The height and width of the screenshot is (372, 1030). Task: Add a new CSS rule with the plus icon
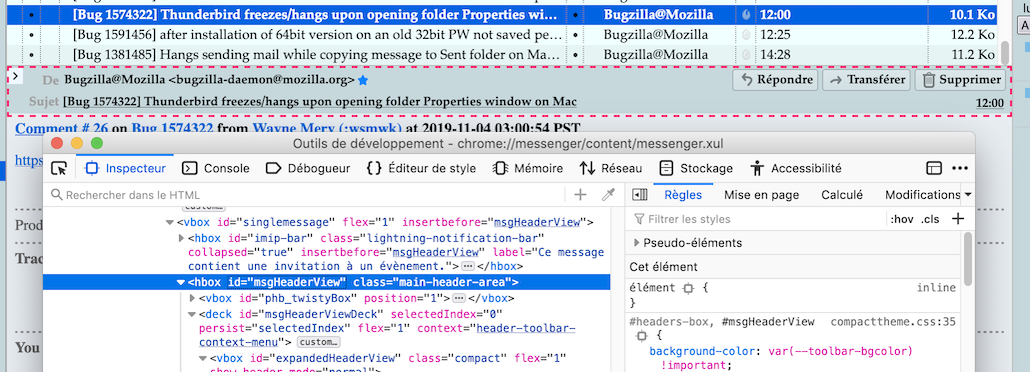pos(958,219)
